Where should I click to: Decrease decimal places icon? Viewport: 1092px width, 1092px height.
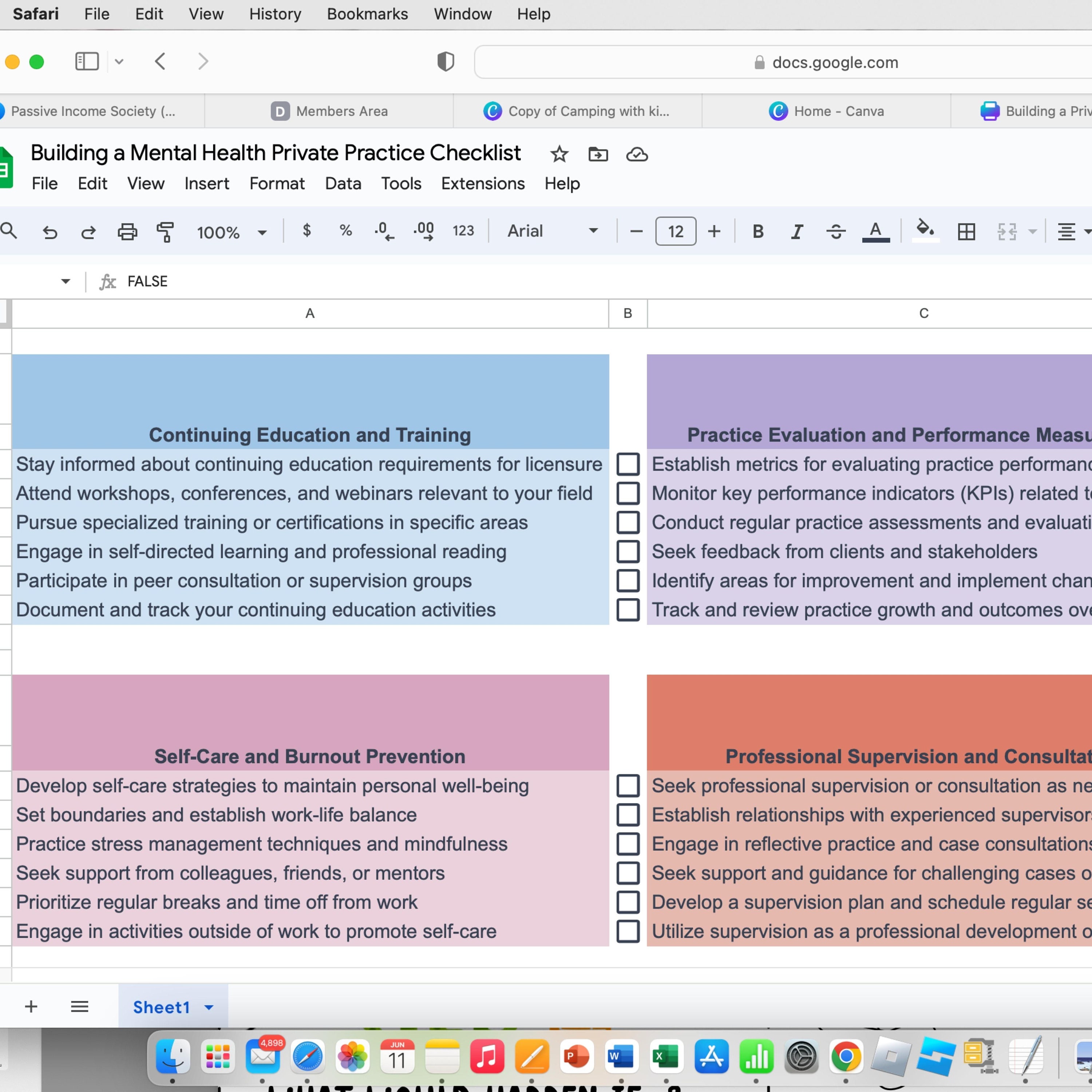[x=384, y=231]
